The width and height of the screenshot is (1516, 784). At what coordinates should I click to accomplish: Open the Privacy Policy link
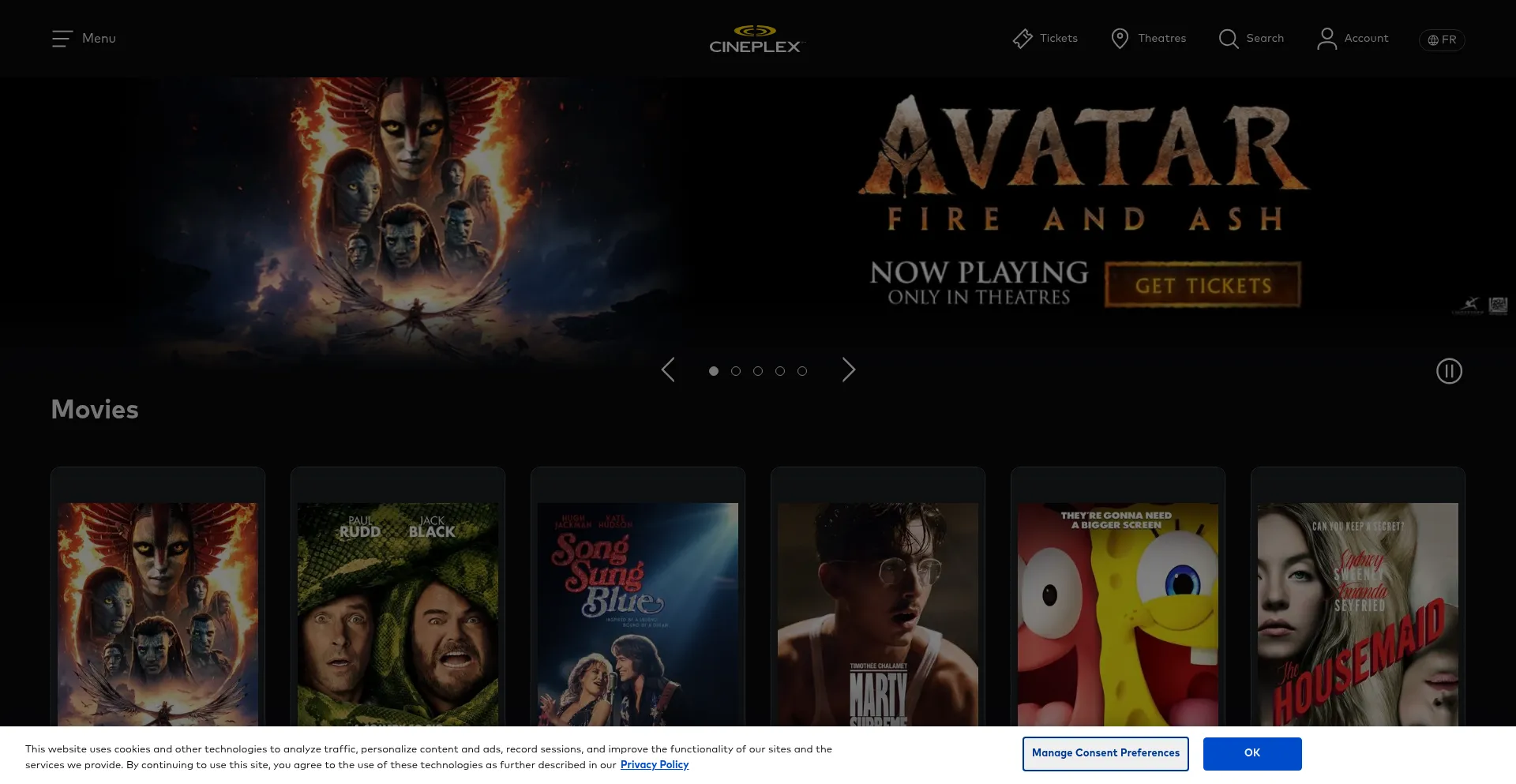[655, 764]
